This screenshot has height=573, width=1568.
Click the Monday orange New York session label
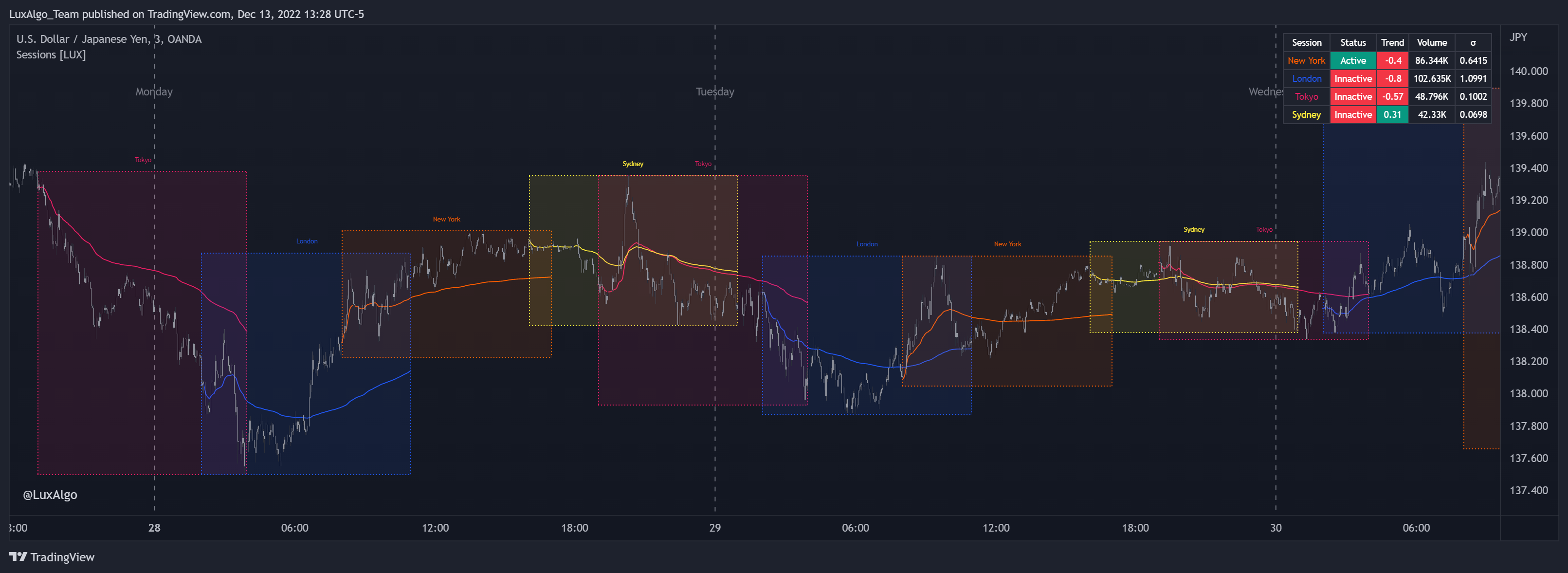point(446,219)
